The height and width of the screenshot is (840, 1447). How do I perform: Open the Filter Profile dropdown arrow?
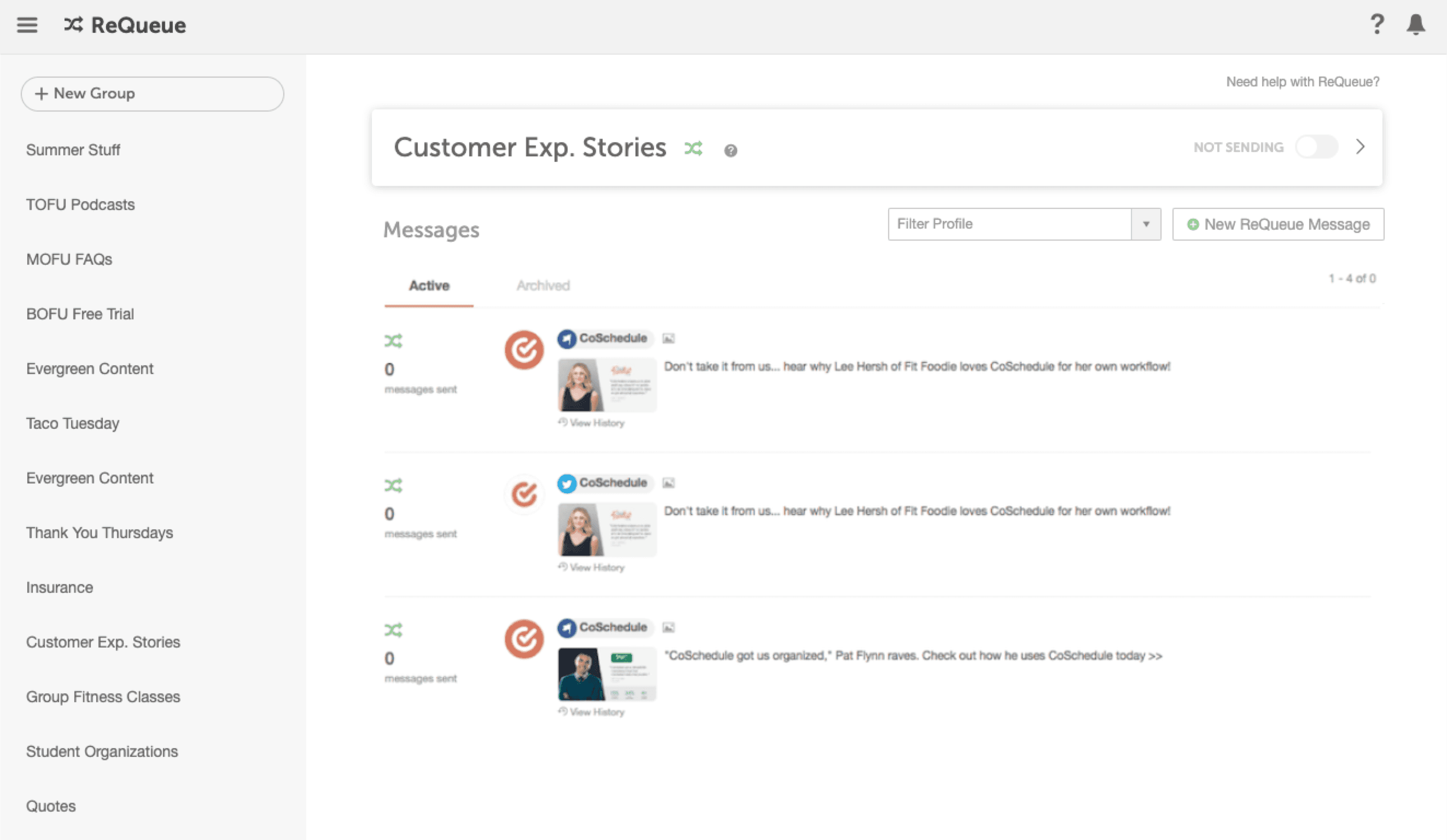[1146, 224]
